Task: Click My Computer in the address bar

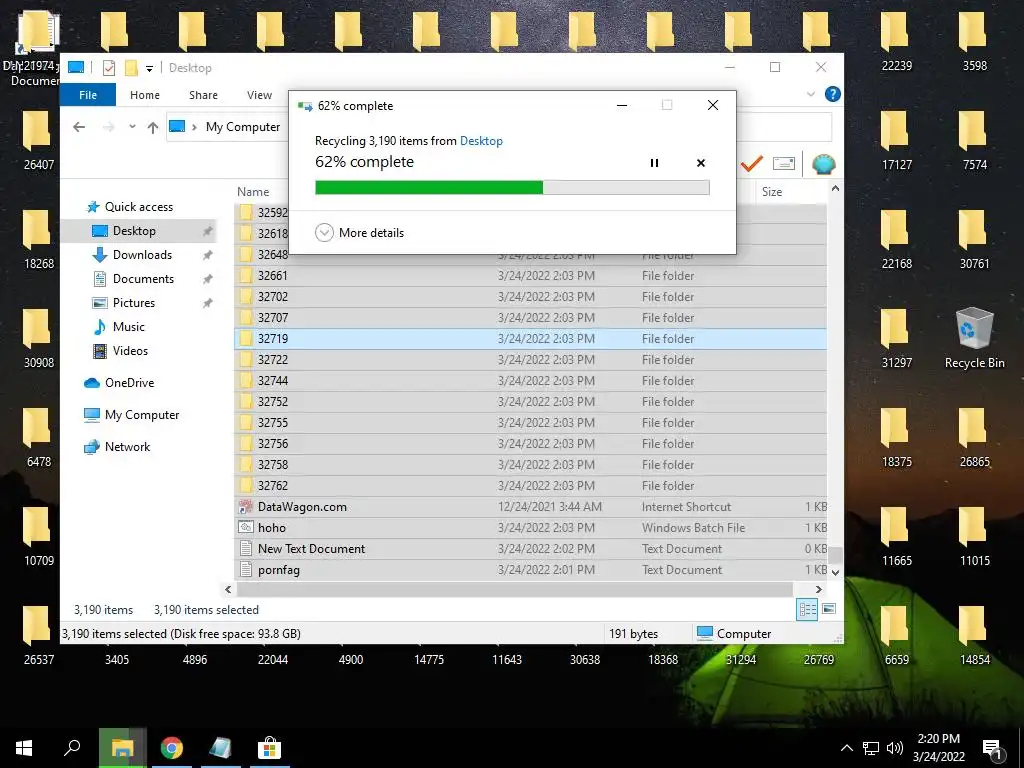Action: click(243, 127)
